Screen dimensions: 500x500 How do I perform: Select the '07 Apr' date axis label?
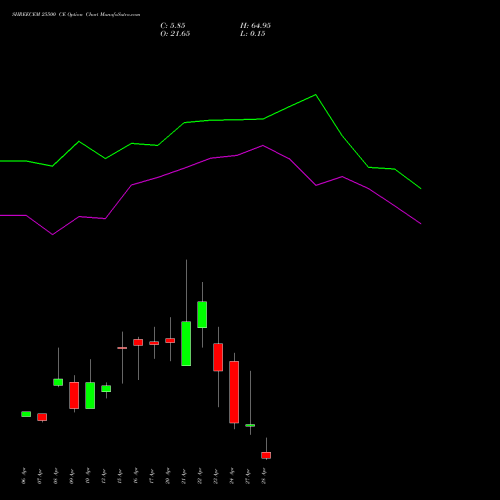39,476
